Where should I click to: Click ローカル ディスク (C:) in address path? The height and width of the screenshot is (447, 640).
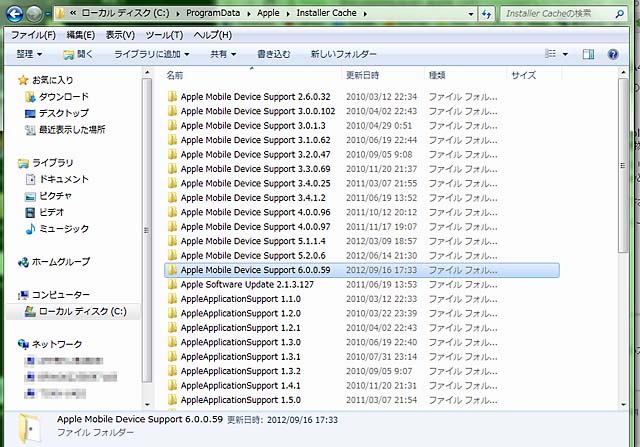click(x=125, y=13)
